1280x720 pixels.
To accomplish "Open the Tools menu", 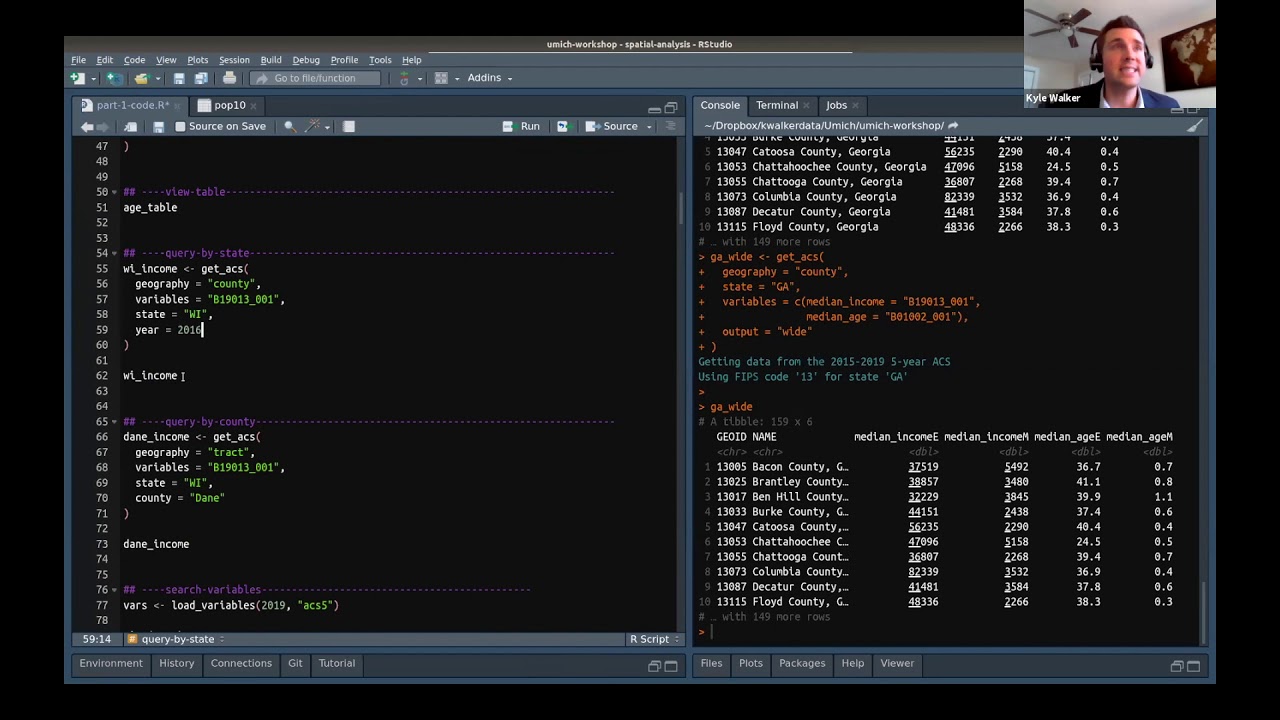I will (x=380, y=60).
